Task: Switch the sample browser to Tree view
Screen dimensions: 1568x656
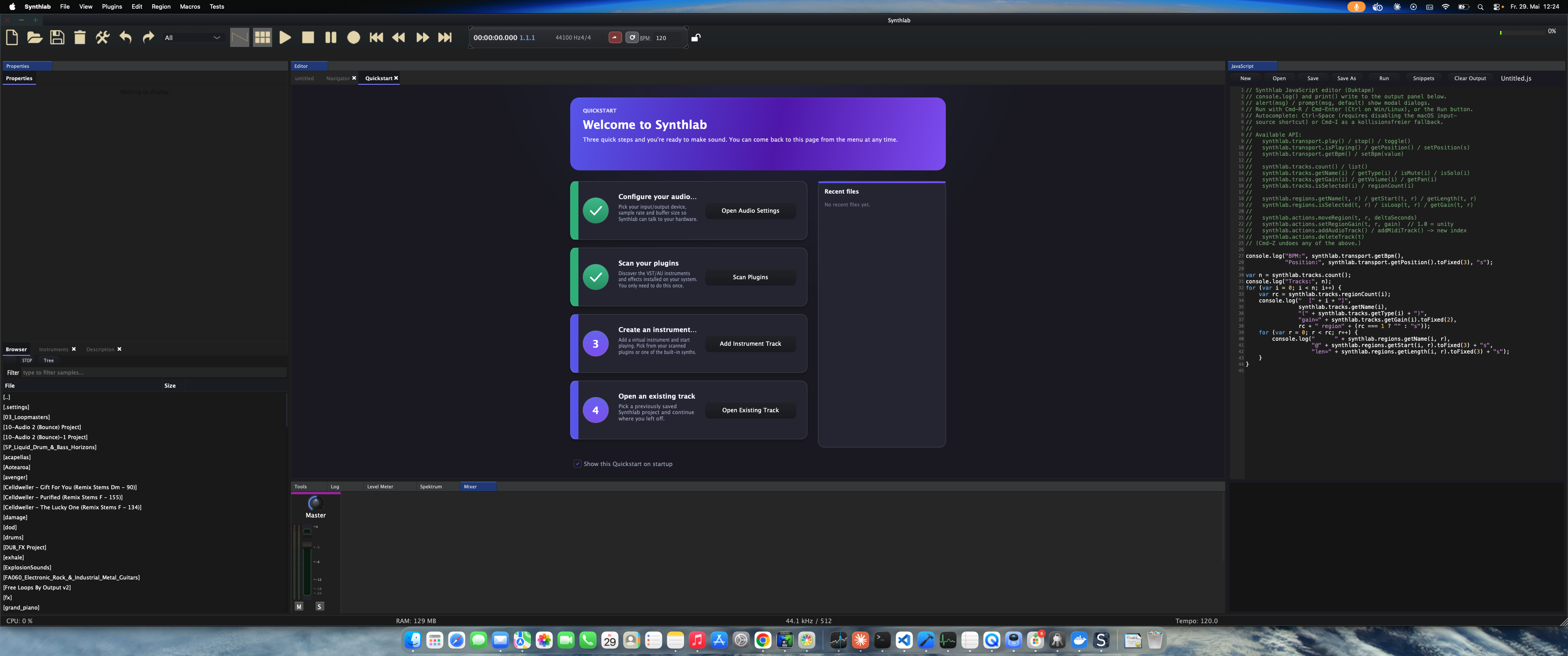Action: click(49, 360)
